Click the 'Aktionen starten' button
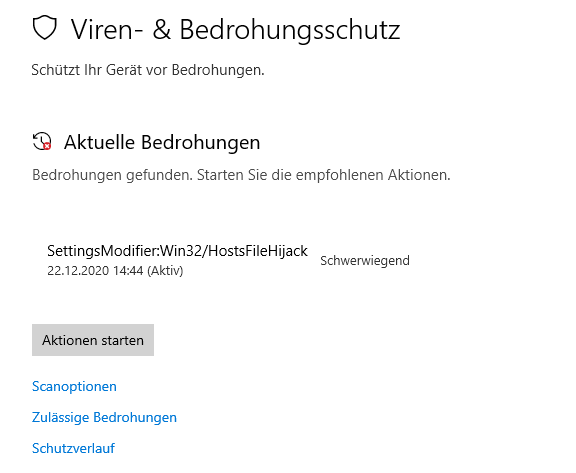576x473 pixels. coord(93,340)
